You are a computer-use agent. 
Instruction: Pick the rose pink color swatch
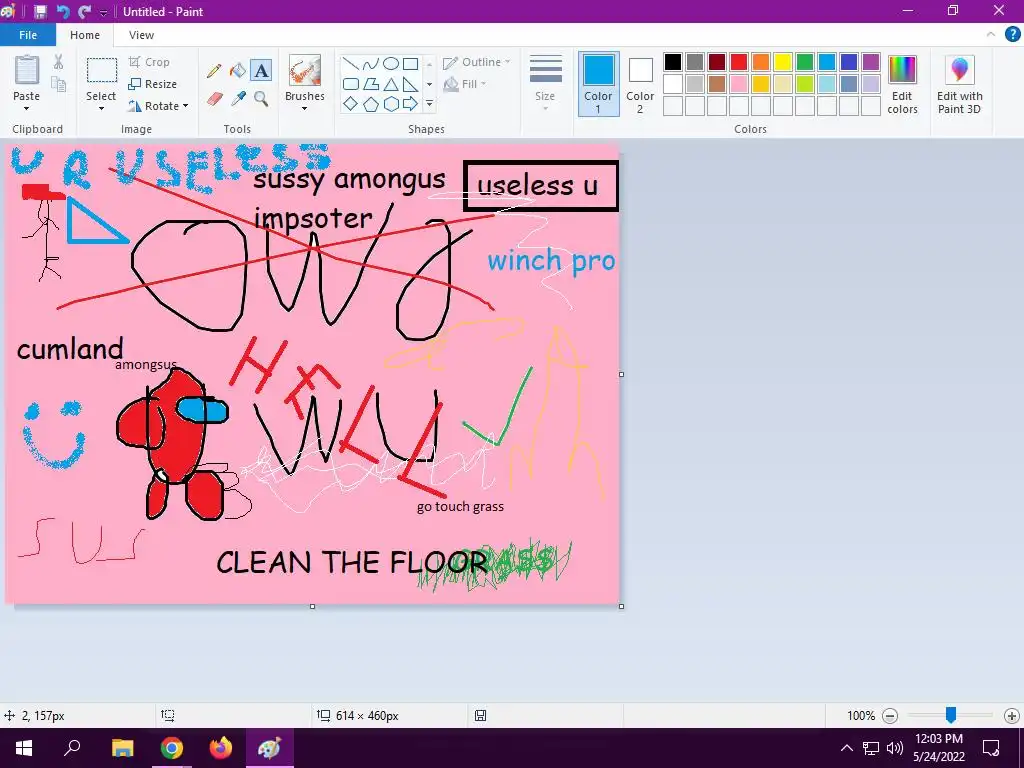(739, 84)
